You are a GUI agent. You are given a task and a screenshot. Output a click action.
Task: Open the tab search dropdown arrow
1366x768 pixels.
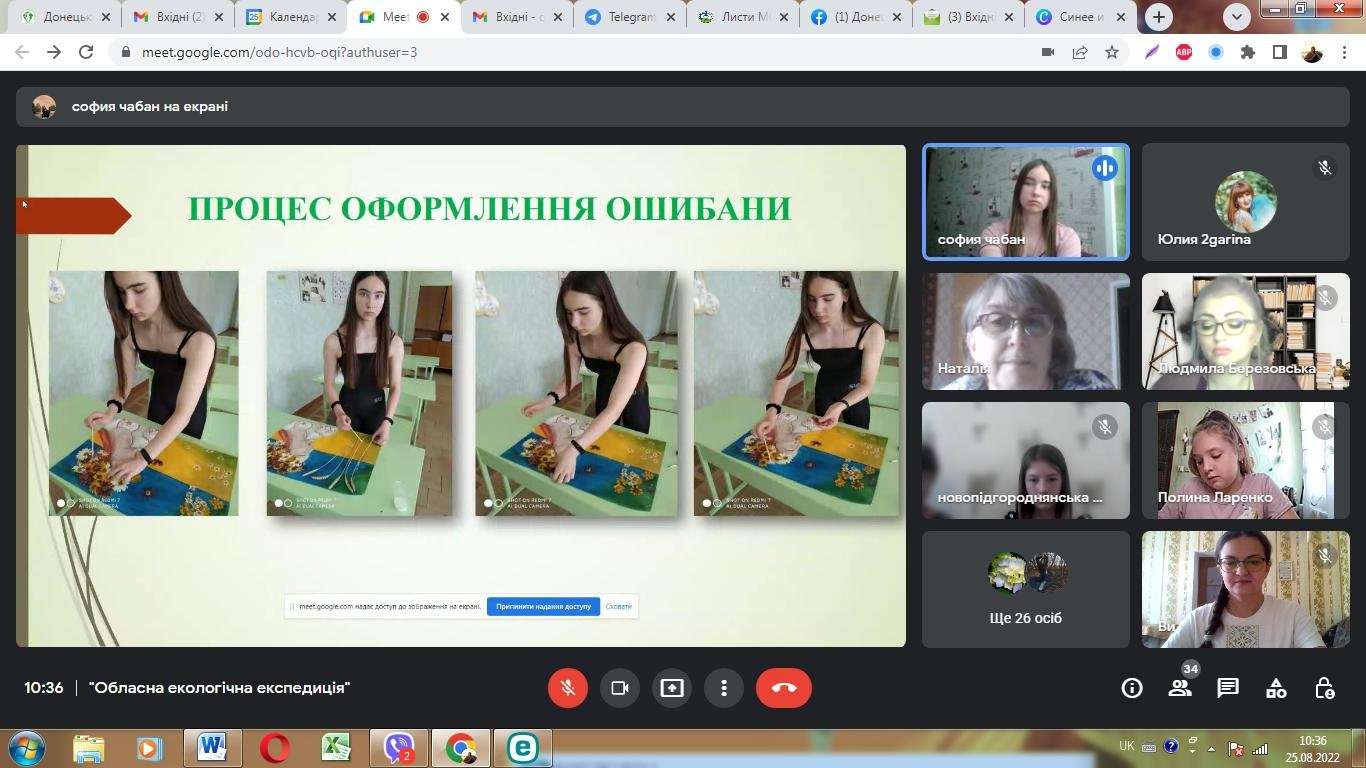[x=1238, y=17]
